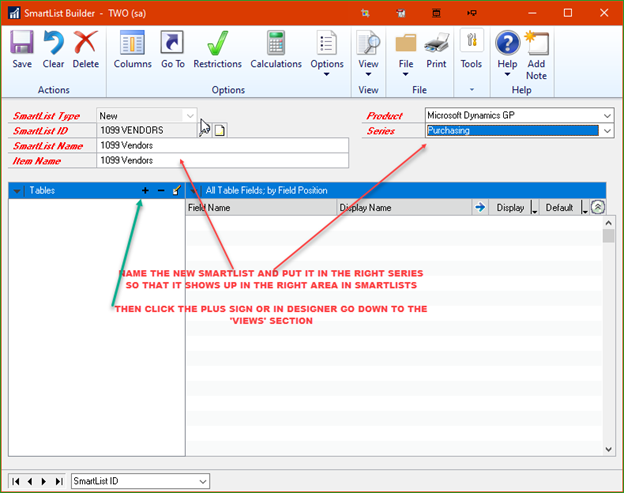Add a table with the plus sign
This screenshot has height=493, width=624.
coord(145,191)
